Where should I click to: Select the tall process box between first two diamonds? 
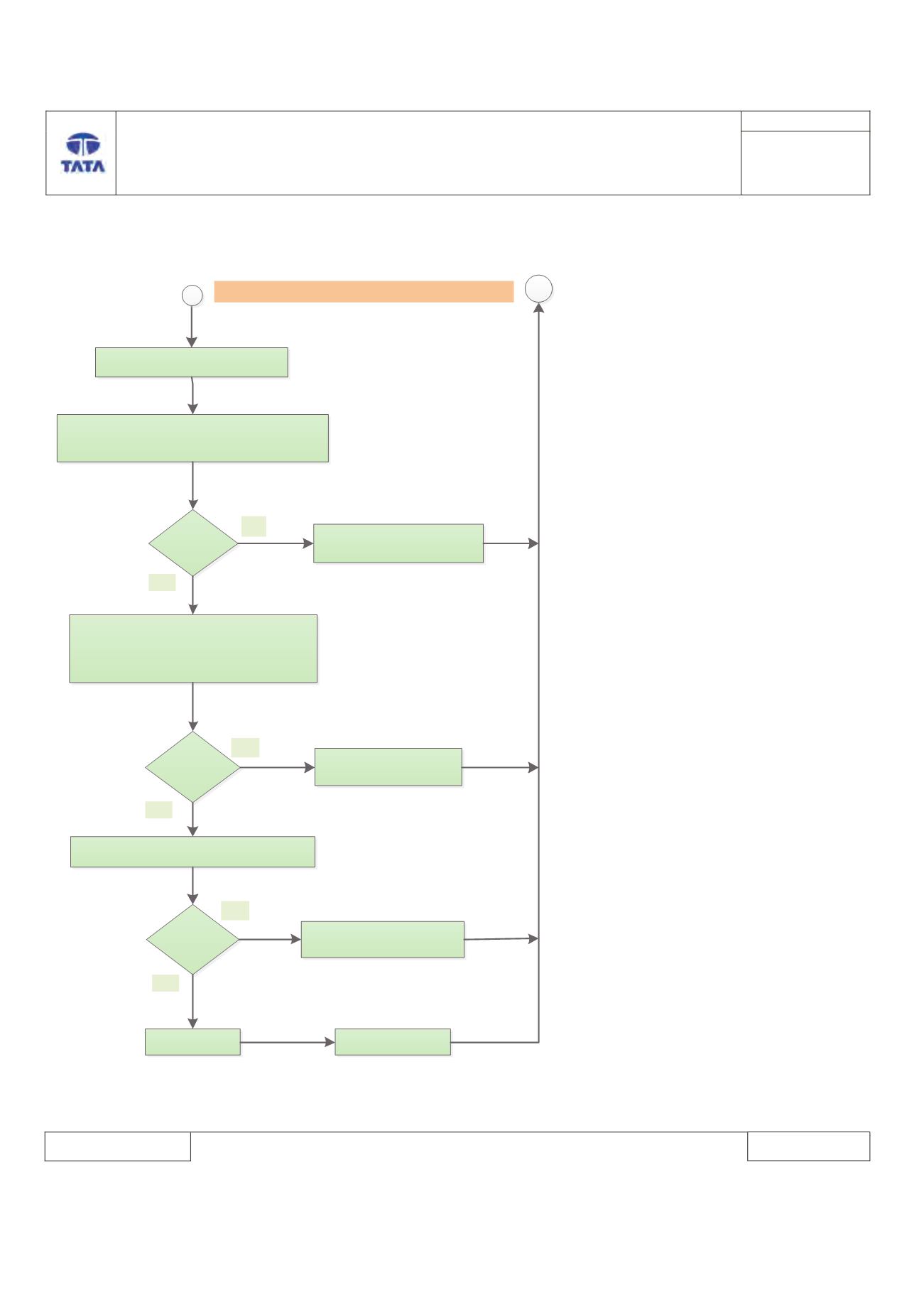193,649
